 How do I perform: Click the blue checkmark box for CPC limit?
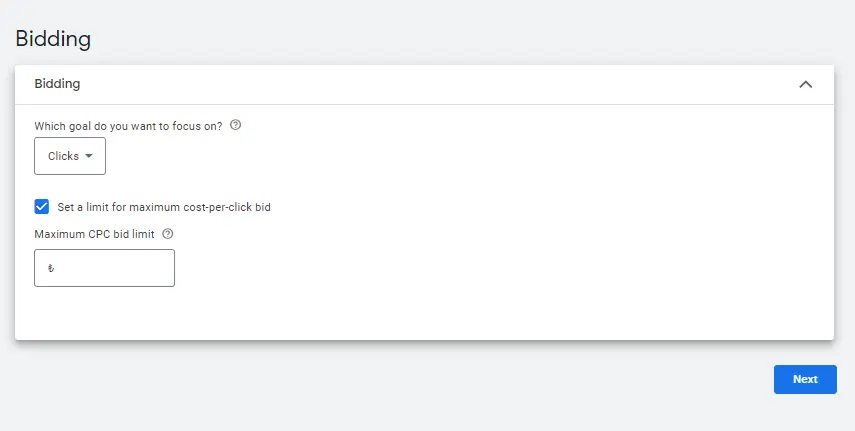point(41,207)
